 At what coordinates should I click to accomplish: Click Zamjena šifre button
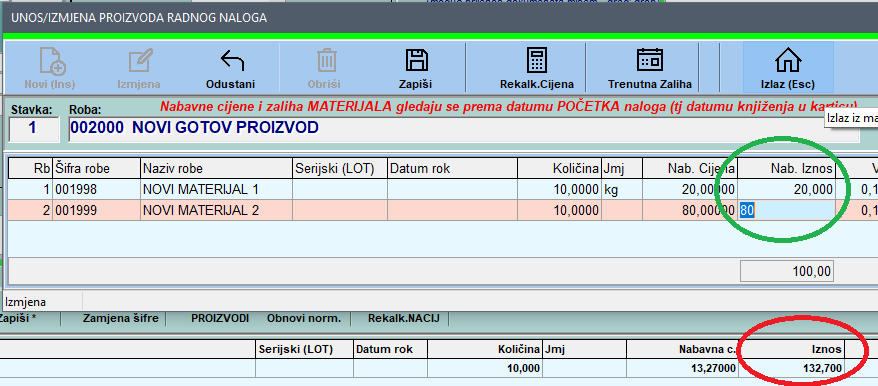(x=120, y=318)
